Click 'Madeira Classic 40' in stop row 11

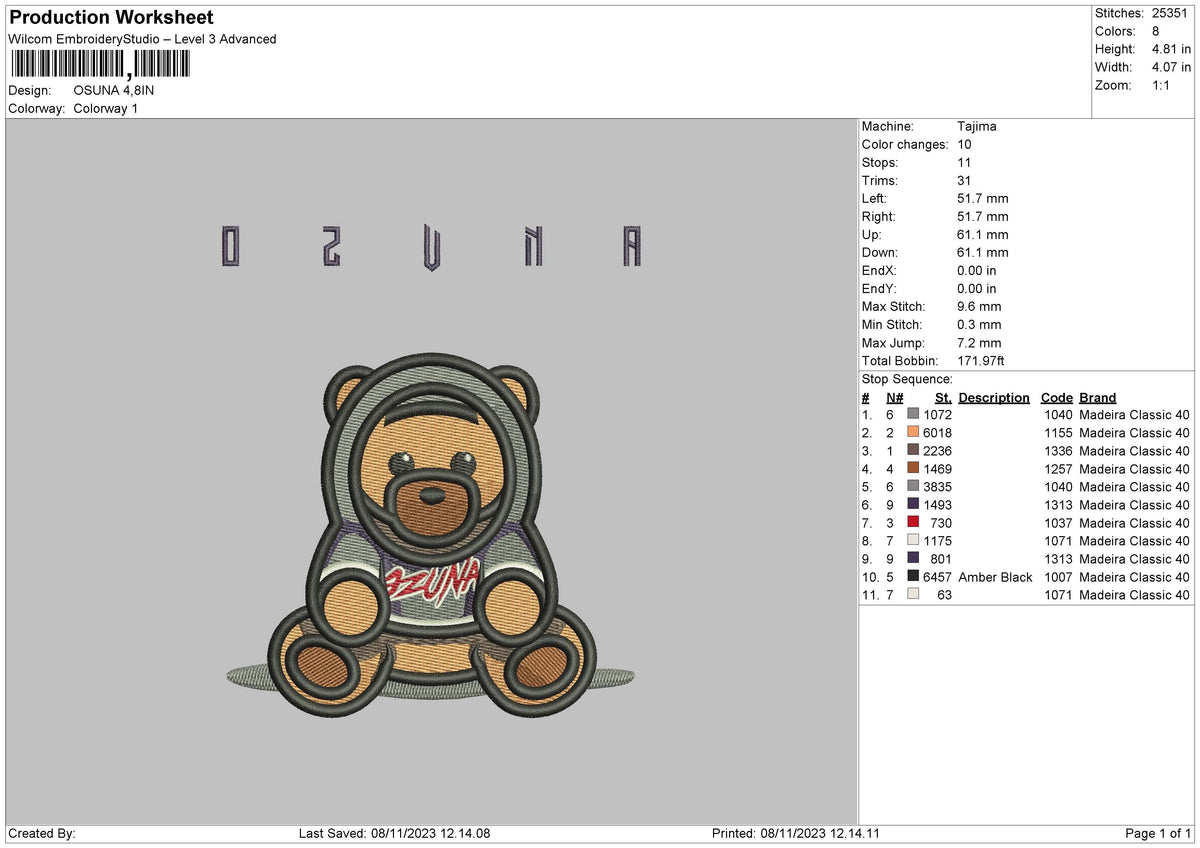(x=1135, y=595)
